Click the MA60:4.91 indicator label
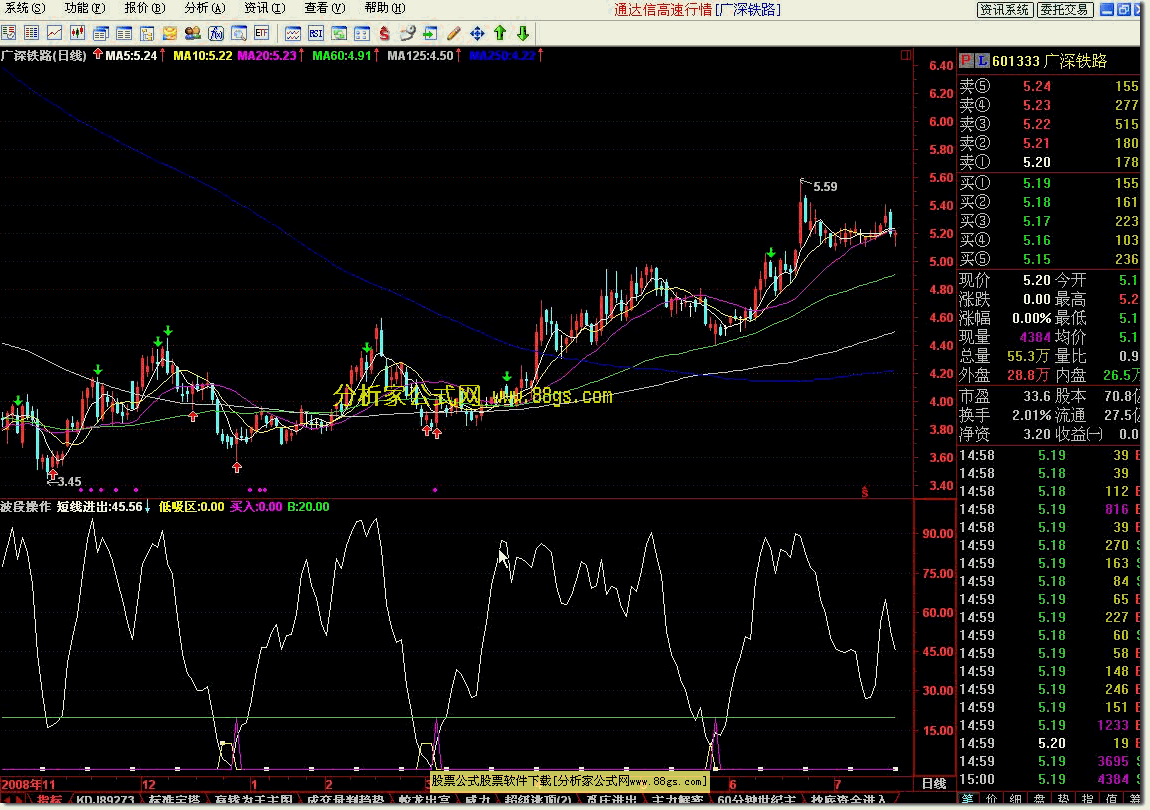Screen dimensions: 1150x810 (341, 56)
